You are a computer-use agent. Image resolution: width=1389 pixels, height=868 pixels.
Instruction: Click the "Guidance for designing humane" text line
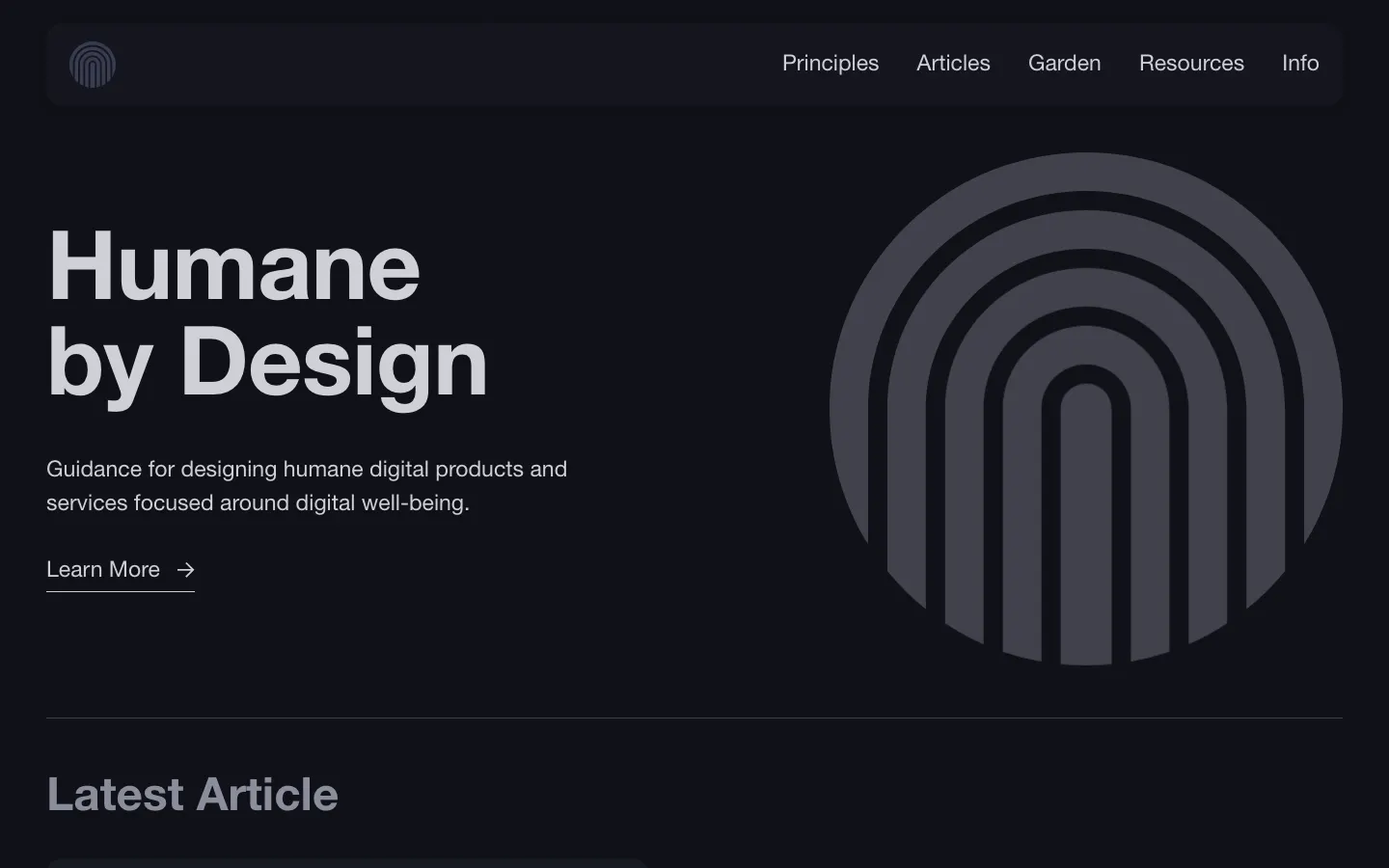(307, 470)
